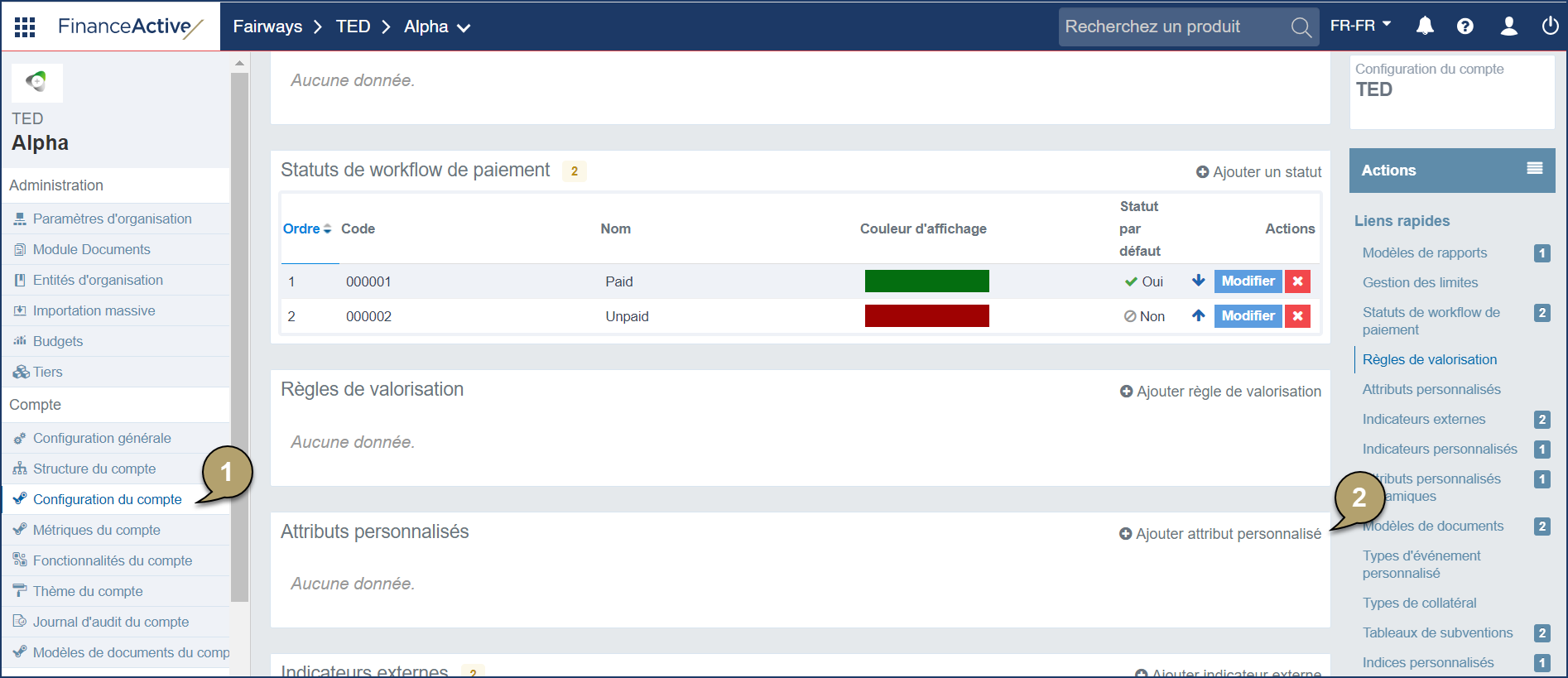Click the Non default status cell
The width and height of the screenshot is (1568, 678).
coord(1143,316)
